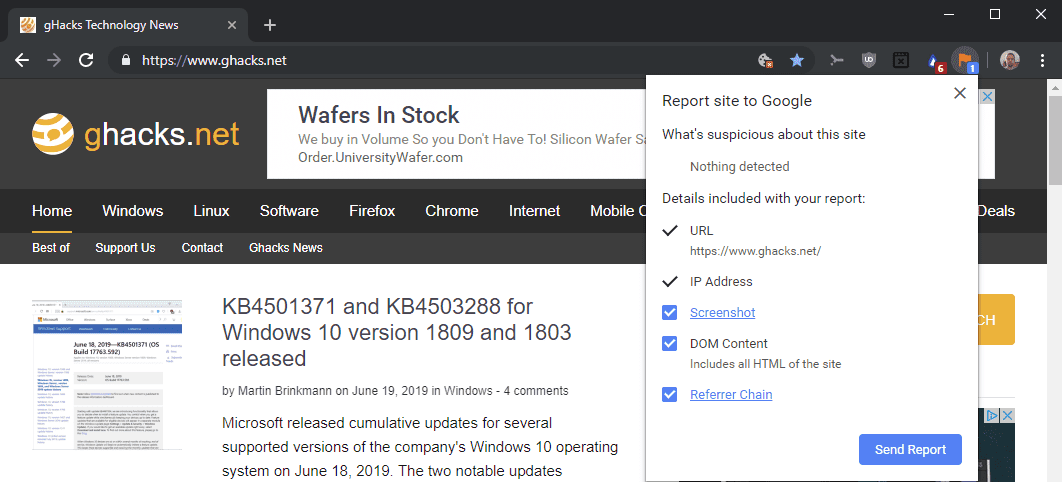Click the orange search button
The height and width of the screenshot is (482, 1062).
(x=996, y=320)
